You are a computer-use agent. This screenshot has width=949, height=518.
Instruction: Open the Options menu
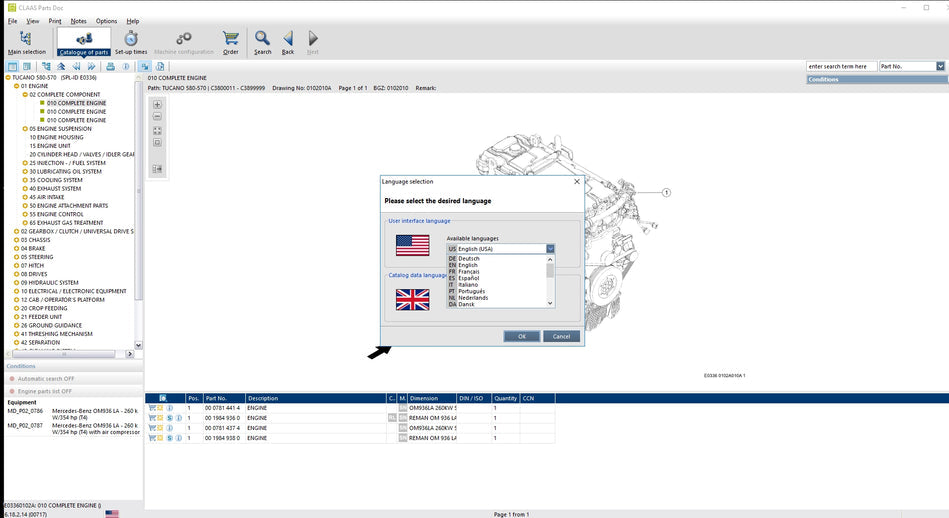pyautogui.click(x=106, y=20)
